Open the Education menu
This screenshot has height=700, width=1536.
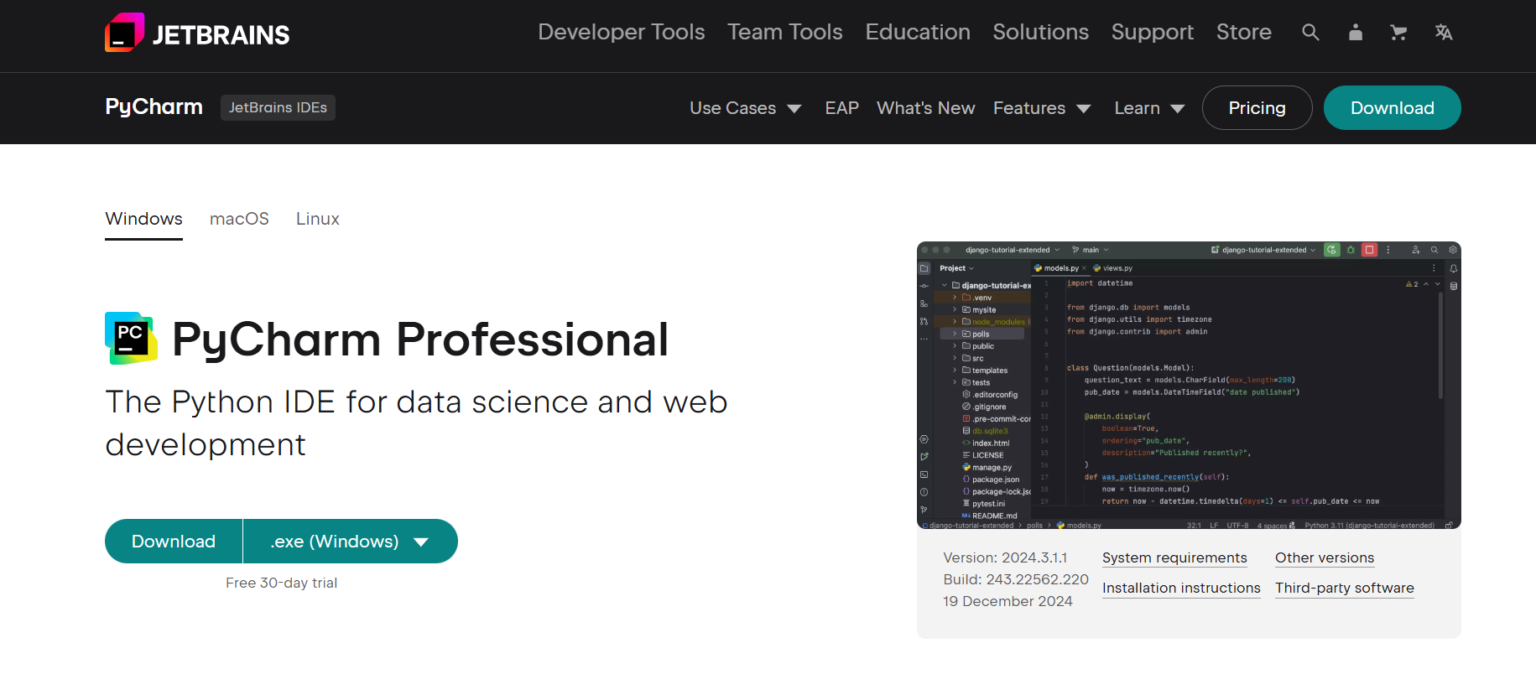917,31
